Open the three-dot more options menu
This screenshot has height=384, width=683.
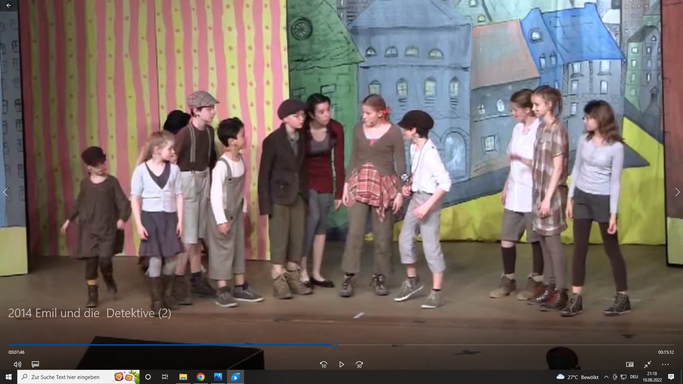point(665,364)
